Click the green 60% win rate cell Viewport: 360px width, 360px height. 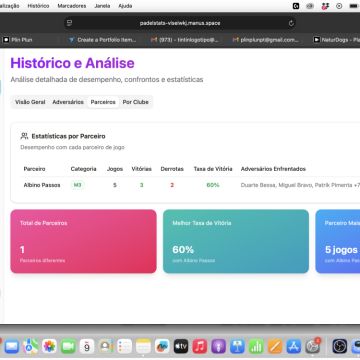click(213, 185)
